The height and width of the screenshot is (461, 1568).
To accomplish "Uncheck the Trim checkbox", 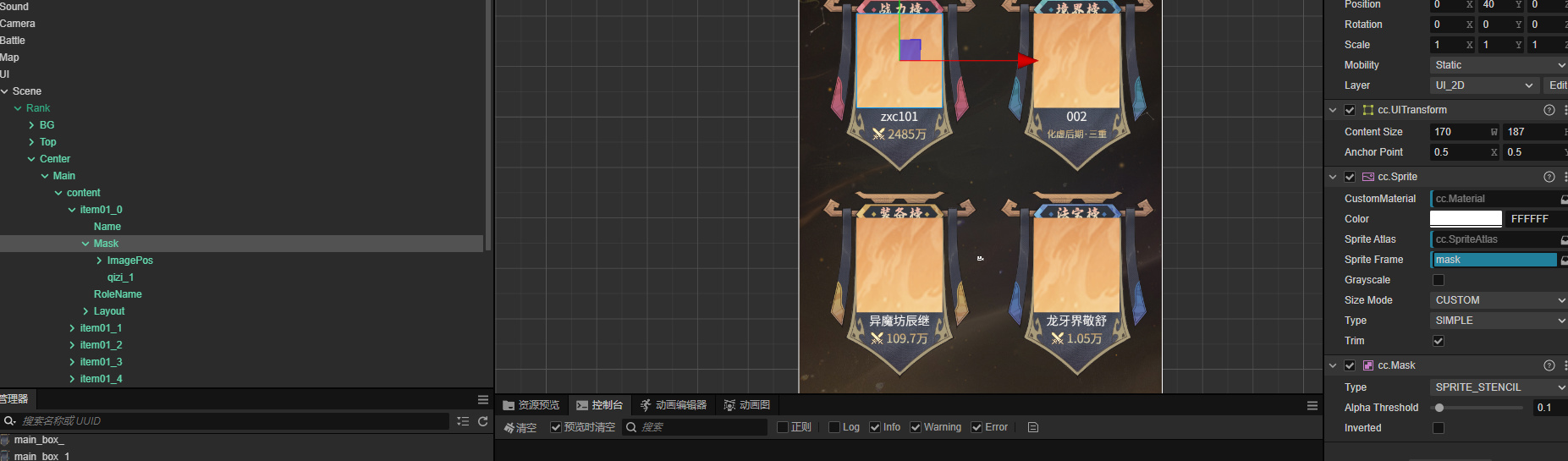I will 1439,341.
